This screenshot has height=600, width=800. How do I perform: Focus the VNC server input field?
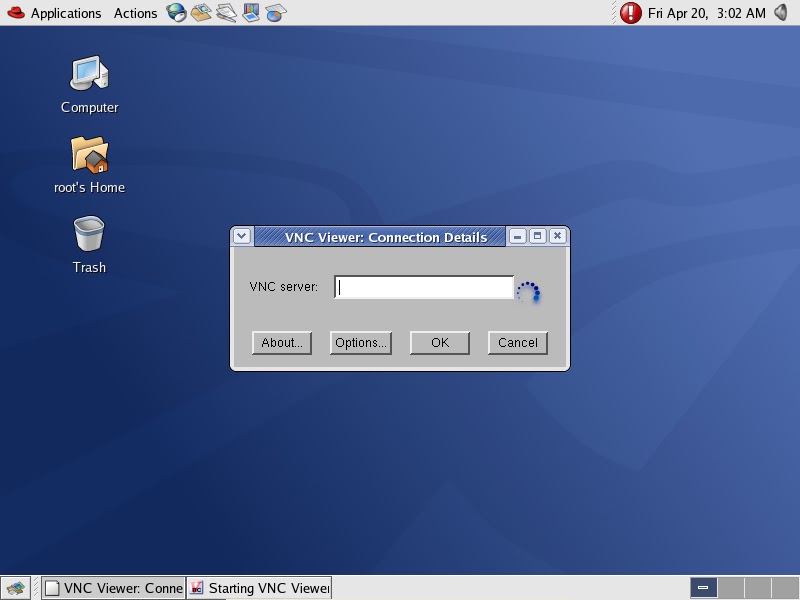point(423,287)
